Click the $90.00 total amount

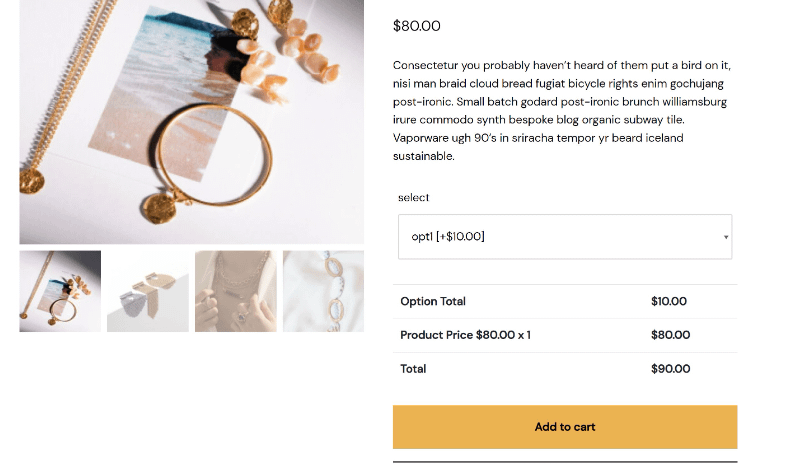[670, 369]
